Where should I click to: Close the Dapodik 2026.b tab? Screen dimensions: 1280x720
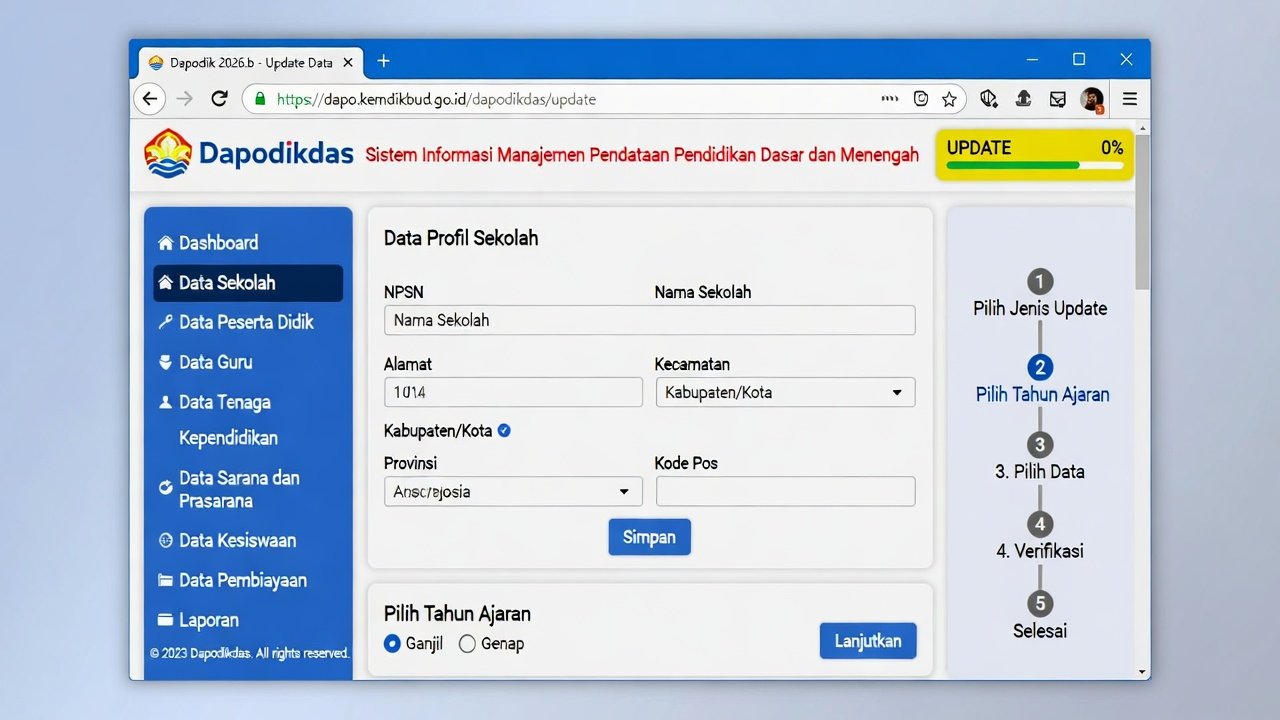[348, 62]
